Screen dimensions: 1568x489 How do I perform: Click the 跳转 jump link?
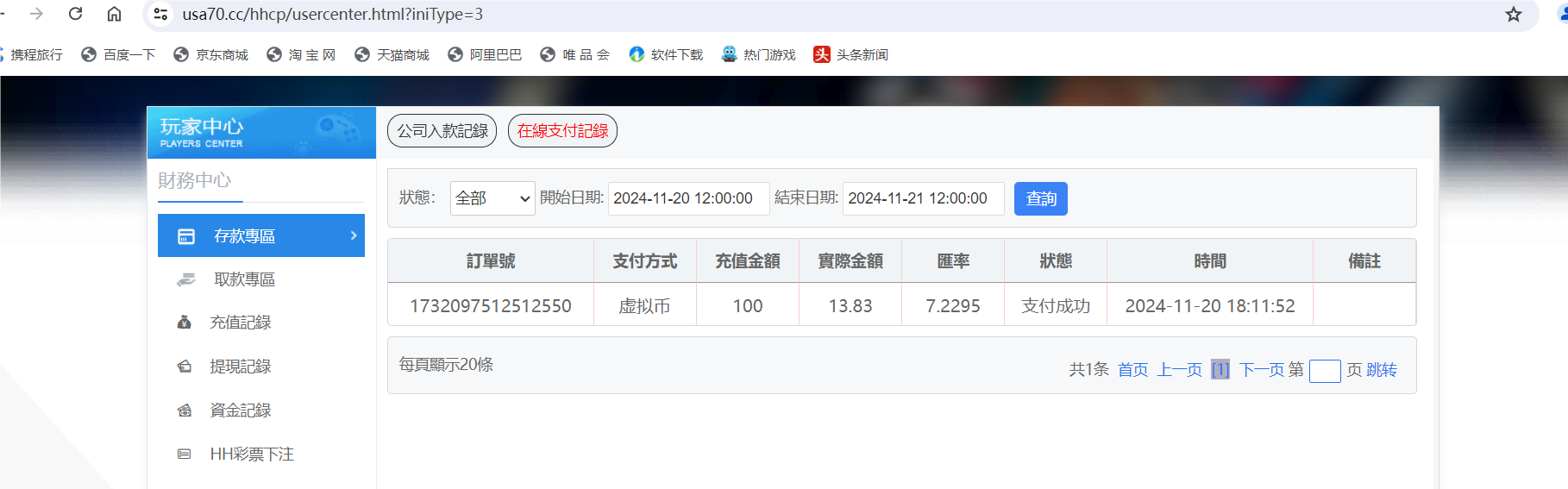(1382, 370)
